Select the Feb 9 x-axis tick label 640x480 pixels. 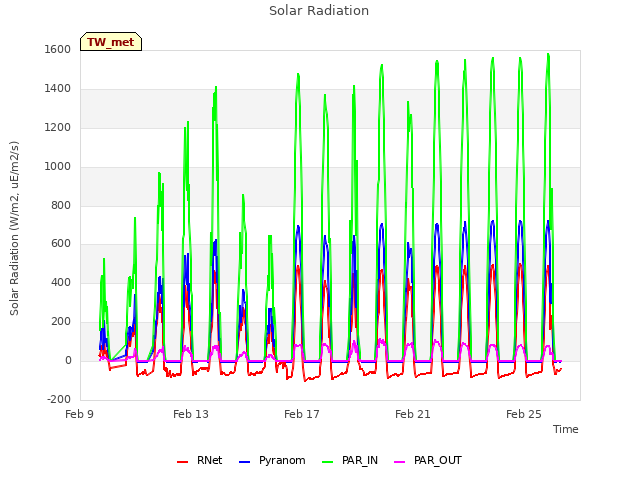coord(80,414)
